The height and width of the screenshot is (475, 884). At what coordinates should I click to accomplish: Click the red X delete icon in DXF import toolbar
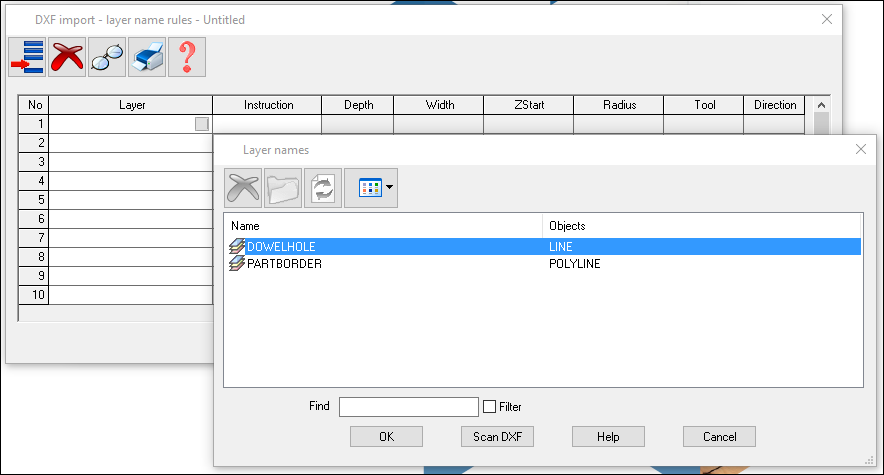(x=67, y=57)
